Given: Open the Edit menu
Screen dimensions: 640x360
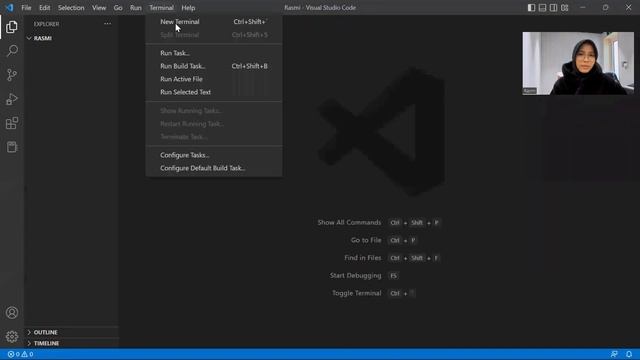Looking at the screenshot, I should pyautogui.click(x=44, y=8).
